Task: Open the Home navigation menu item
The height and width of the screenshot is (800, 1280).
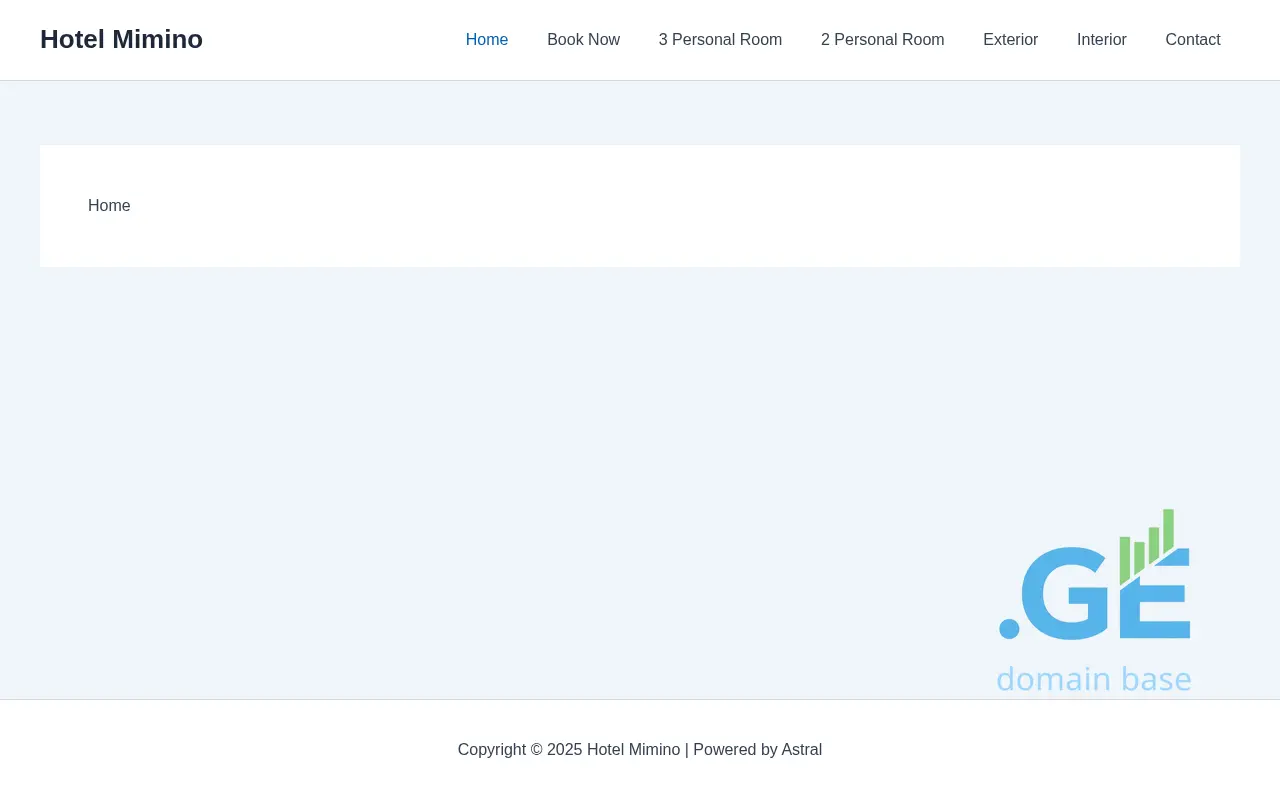Action: 487,40
